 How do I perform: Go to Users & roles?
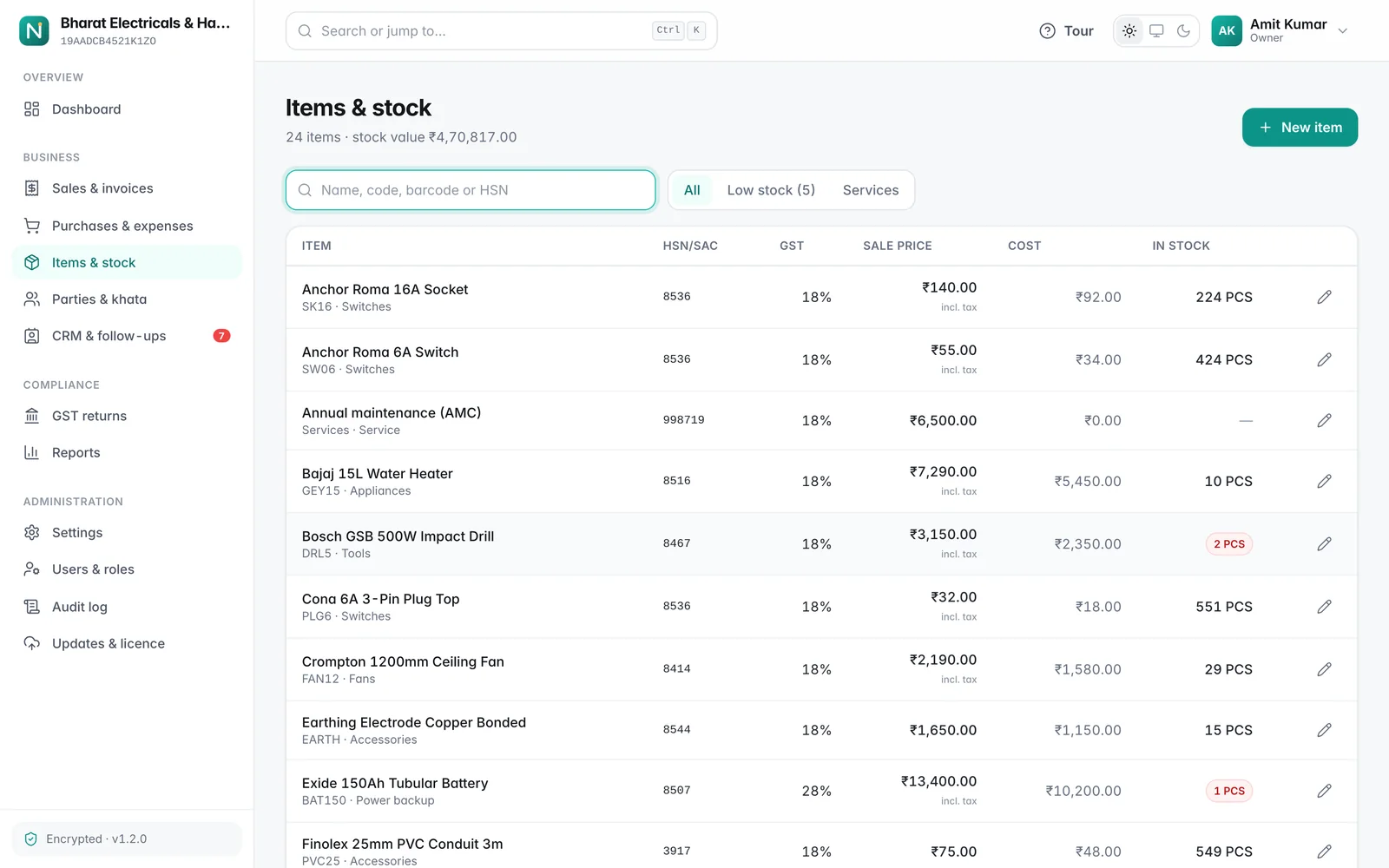(127, 569)
